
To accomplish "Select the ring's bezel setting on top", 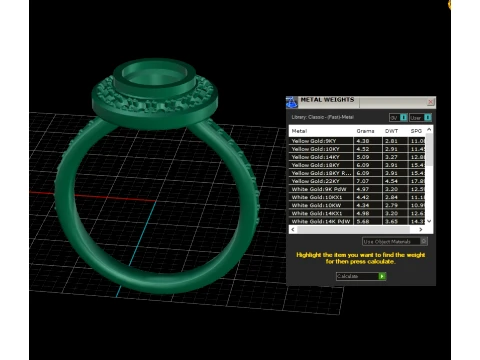I will [x=154, y=78].
